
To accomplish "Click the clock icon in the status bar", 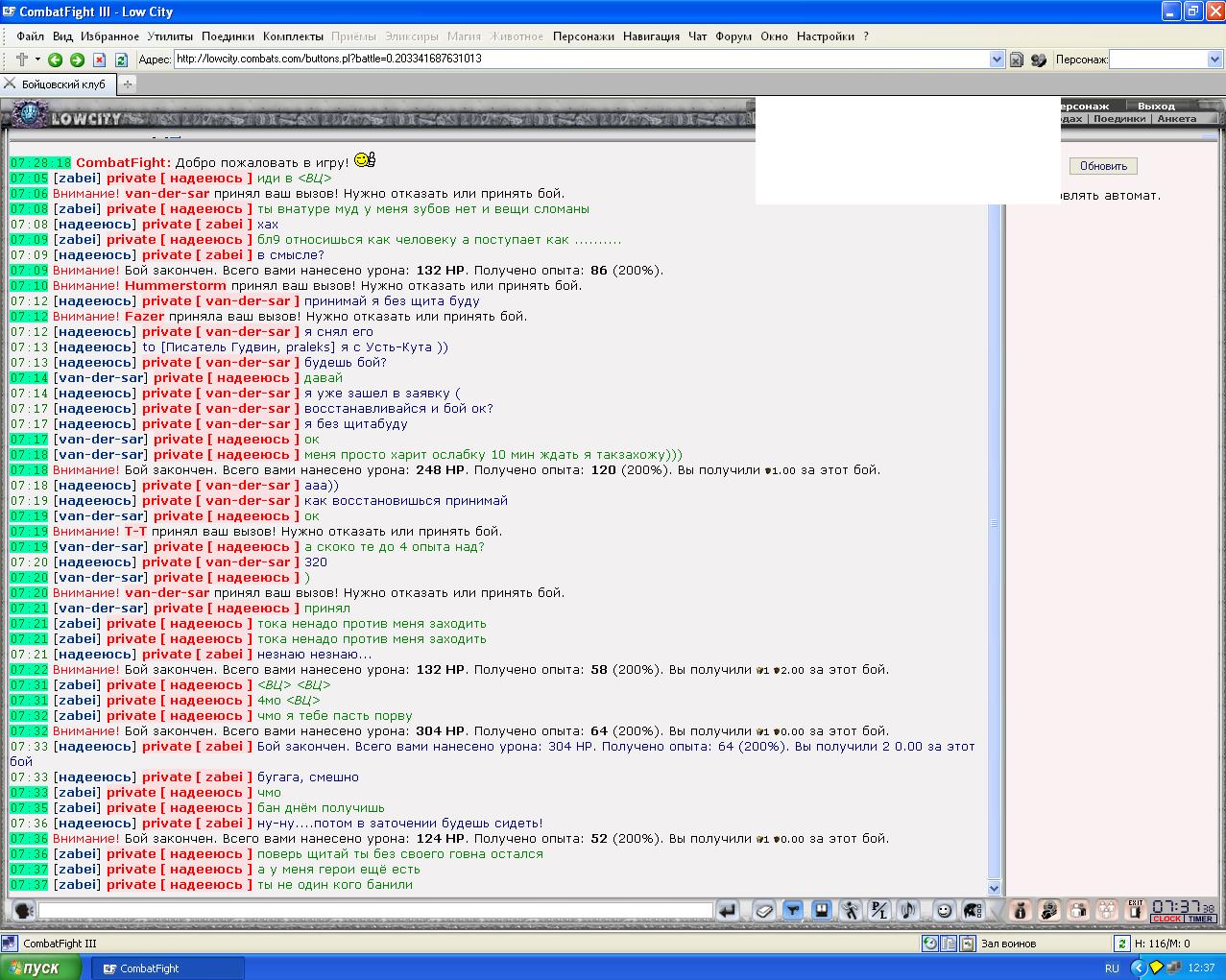I will coord(930,944).
